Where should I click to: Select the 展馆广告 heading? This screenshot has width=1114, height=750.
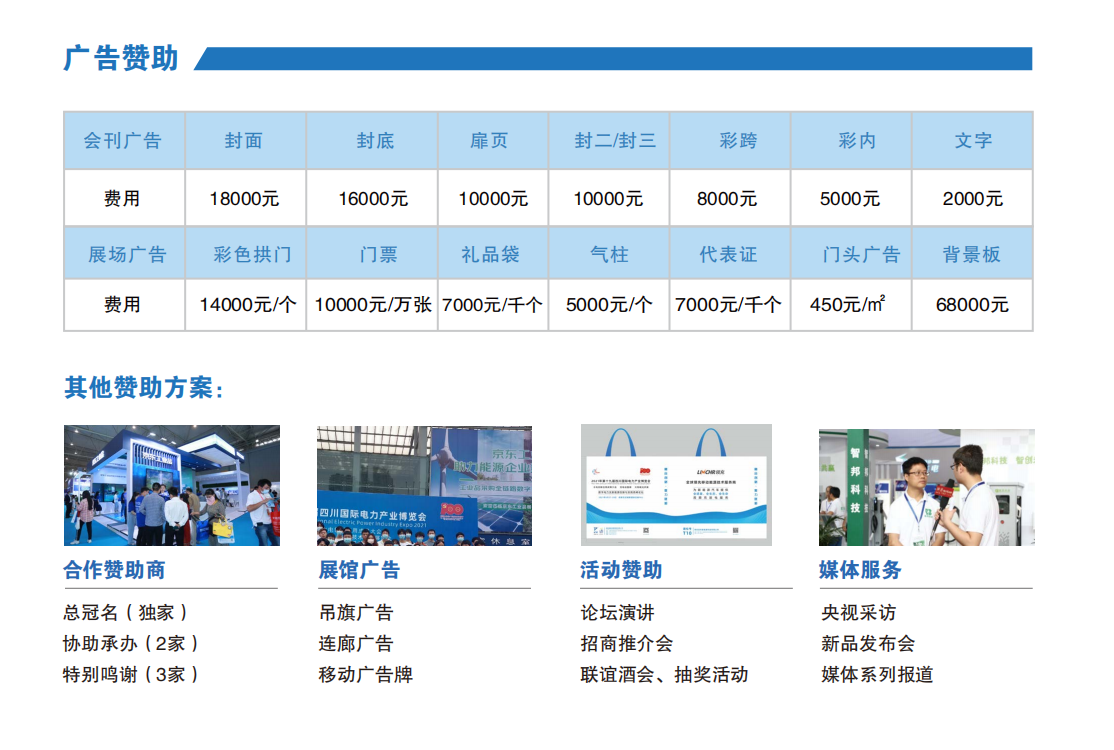pyautogui.click(x=359, y=570)
